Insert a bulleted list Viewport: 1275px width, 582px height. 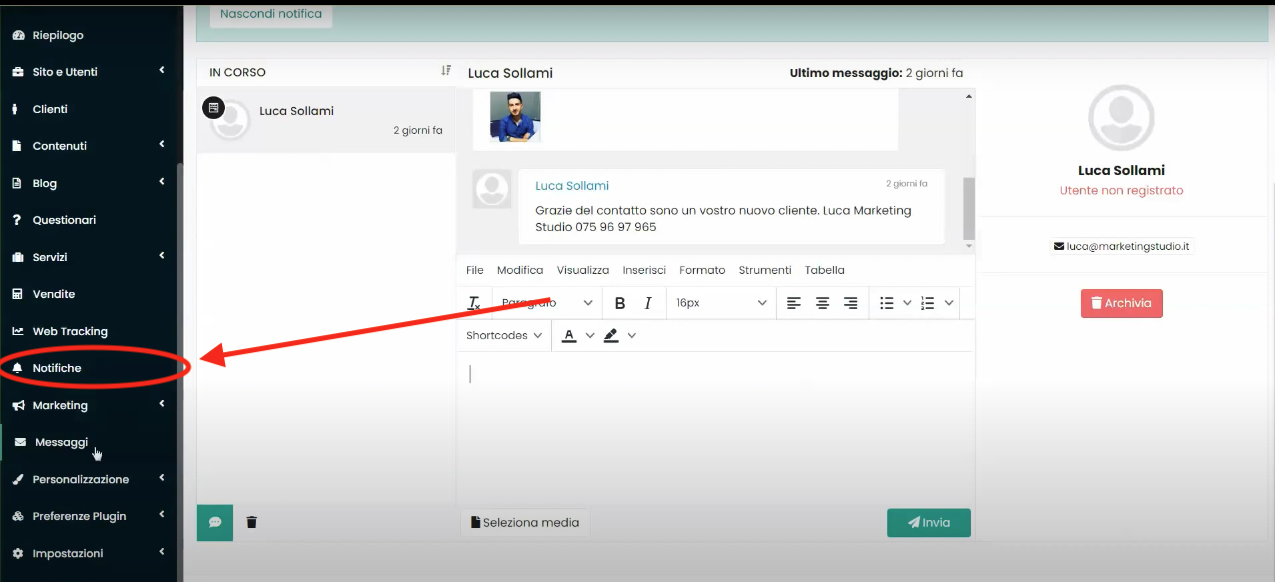pos(887,303)
